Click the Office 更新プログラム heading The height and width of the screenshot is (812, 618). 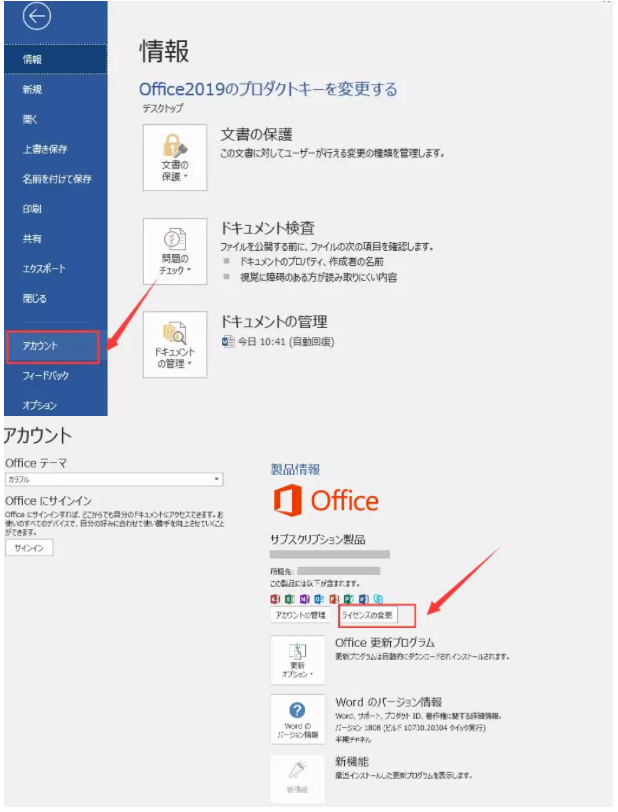pyautogui.click(x=384, y=643)
